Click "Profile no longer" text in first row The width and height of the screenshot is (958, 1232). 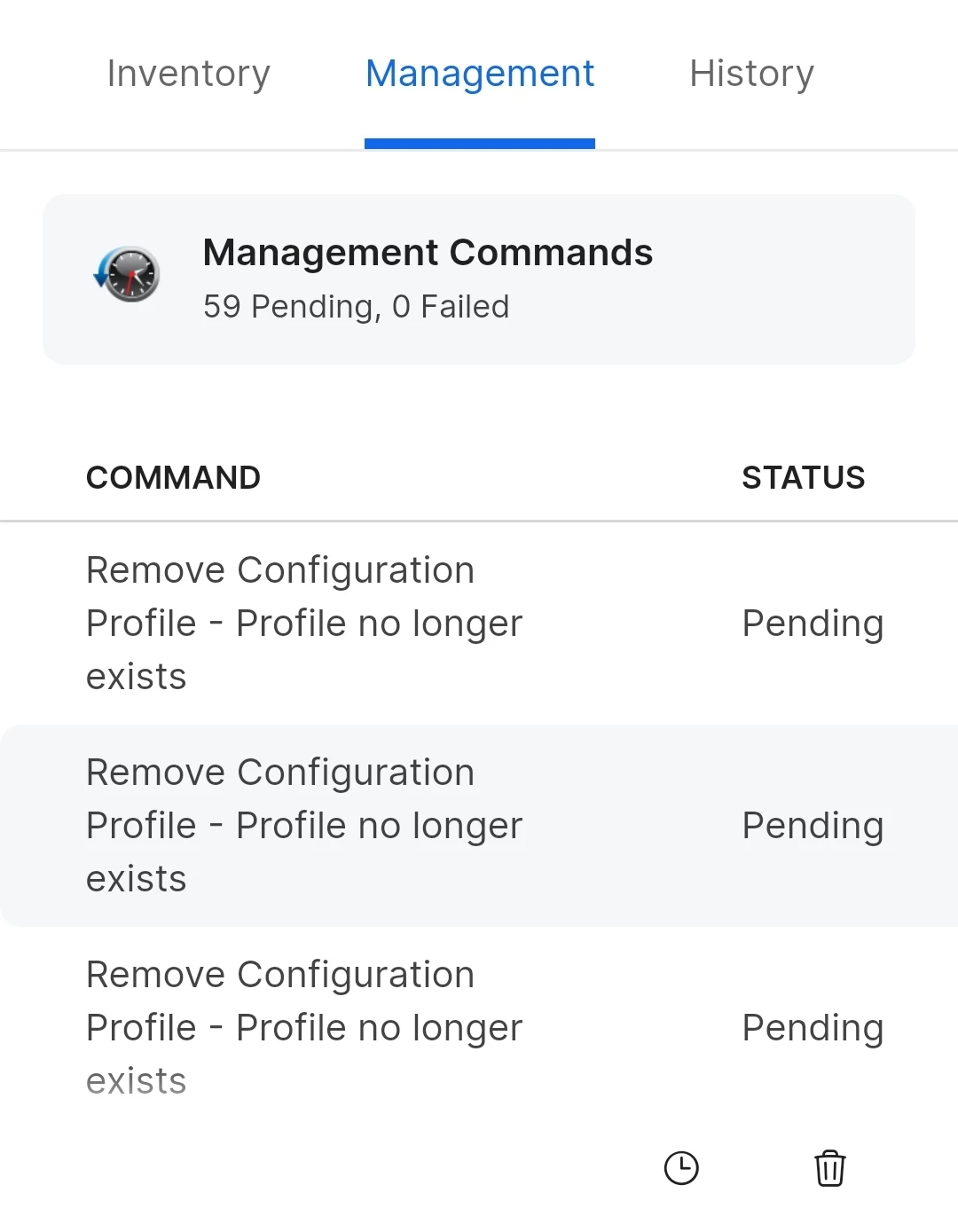click(x=379, y=624)
